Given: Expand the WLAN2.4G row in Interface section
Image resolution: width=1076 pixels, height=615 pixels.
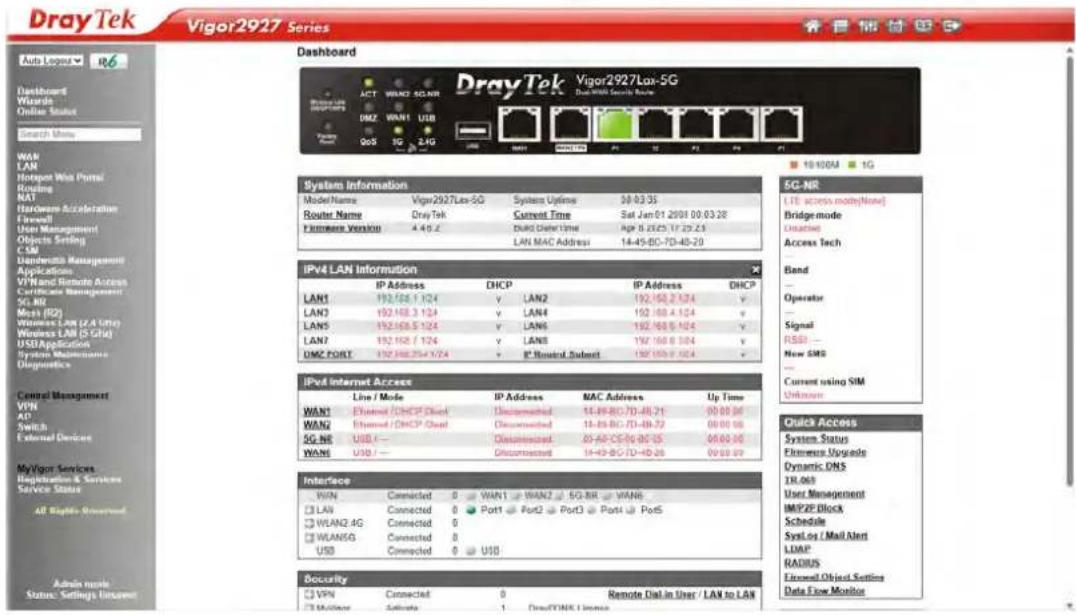Looking at the screenshot, I should [x=309, y=524].
